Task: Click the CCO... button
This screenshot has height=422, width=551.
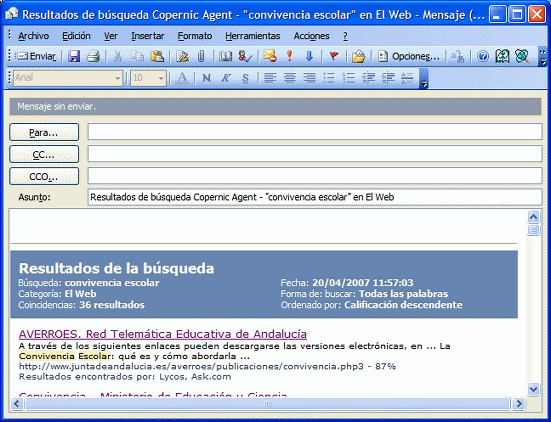Action: [x=44, y=176]
